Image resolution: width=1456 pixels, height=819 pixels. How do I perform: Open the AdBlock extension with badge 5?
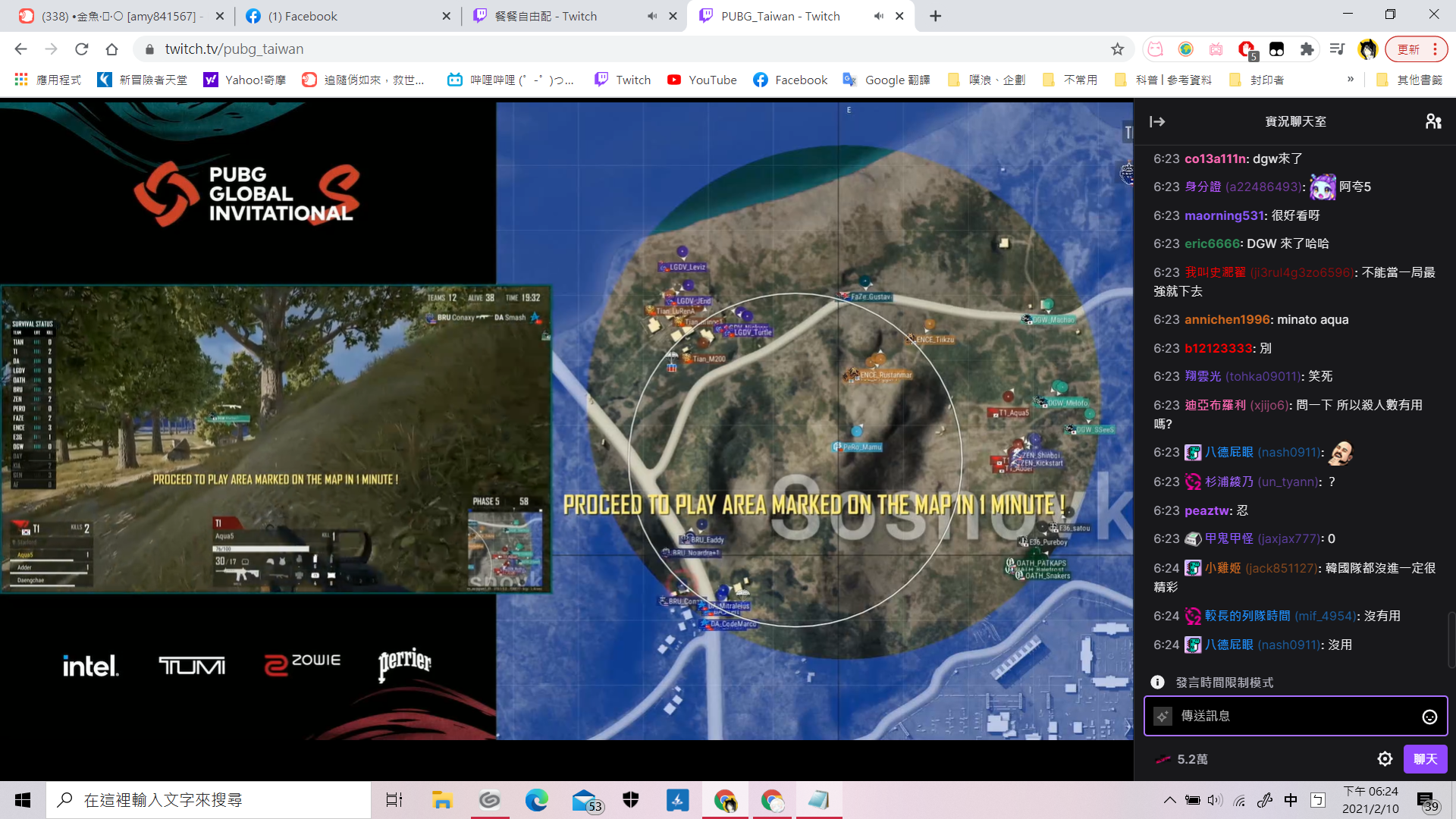(x=1247, y=50)
